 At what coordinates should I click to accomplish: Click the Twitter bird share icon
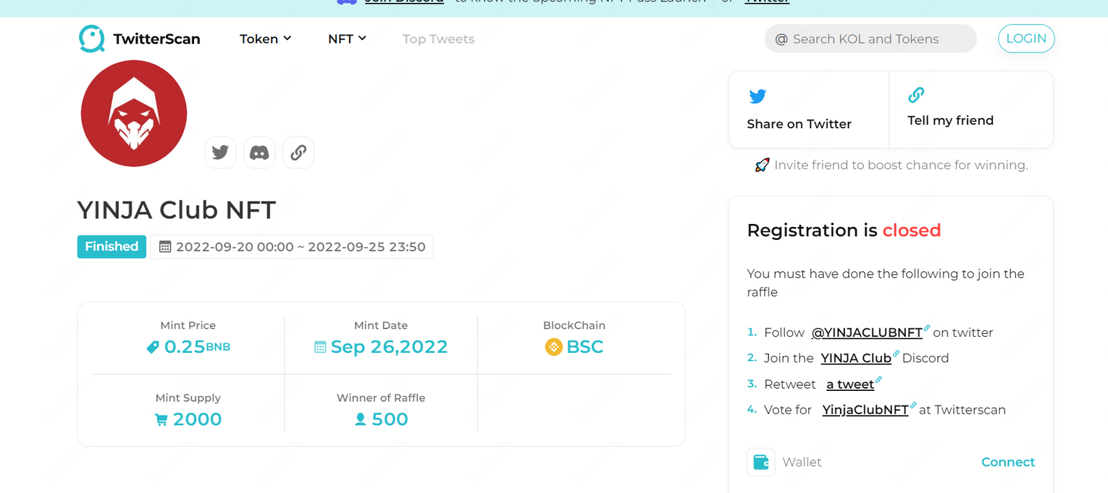point(758,96)
